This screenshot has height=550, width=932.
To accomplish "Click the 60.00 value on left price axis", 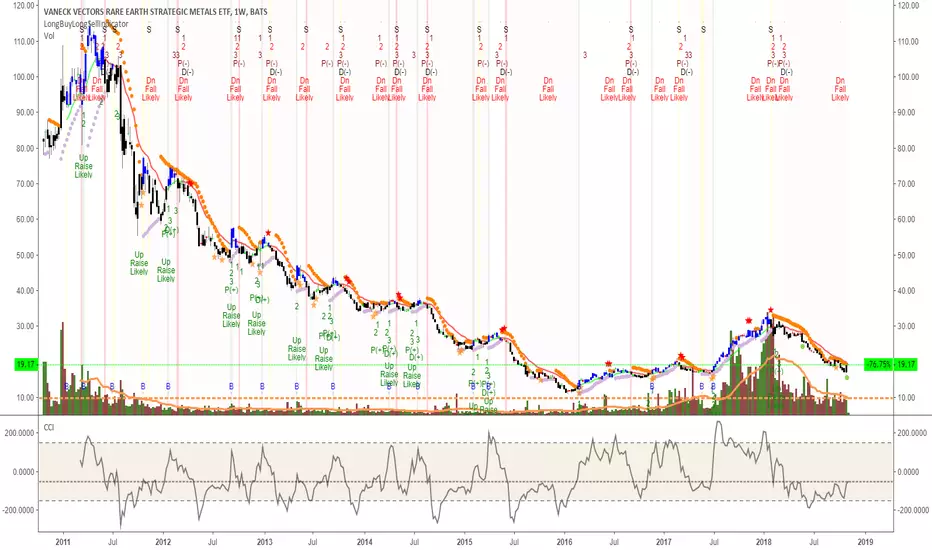I will point(25,219).
